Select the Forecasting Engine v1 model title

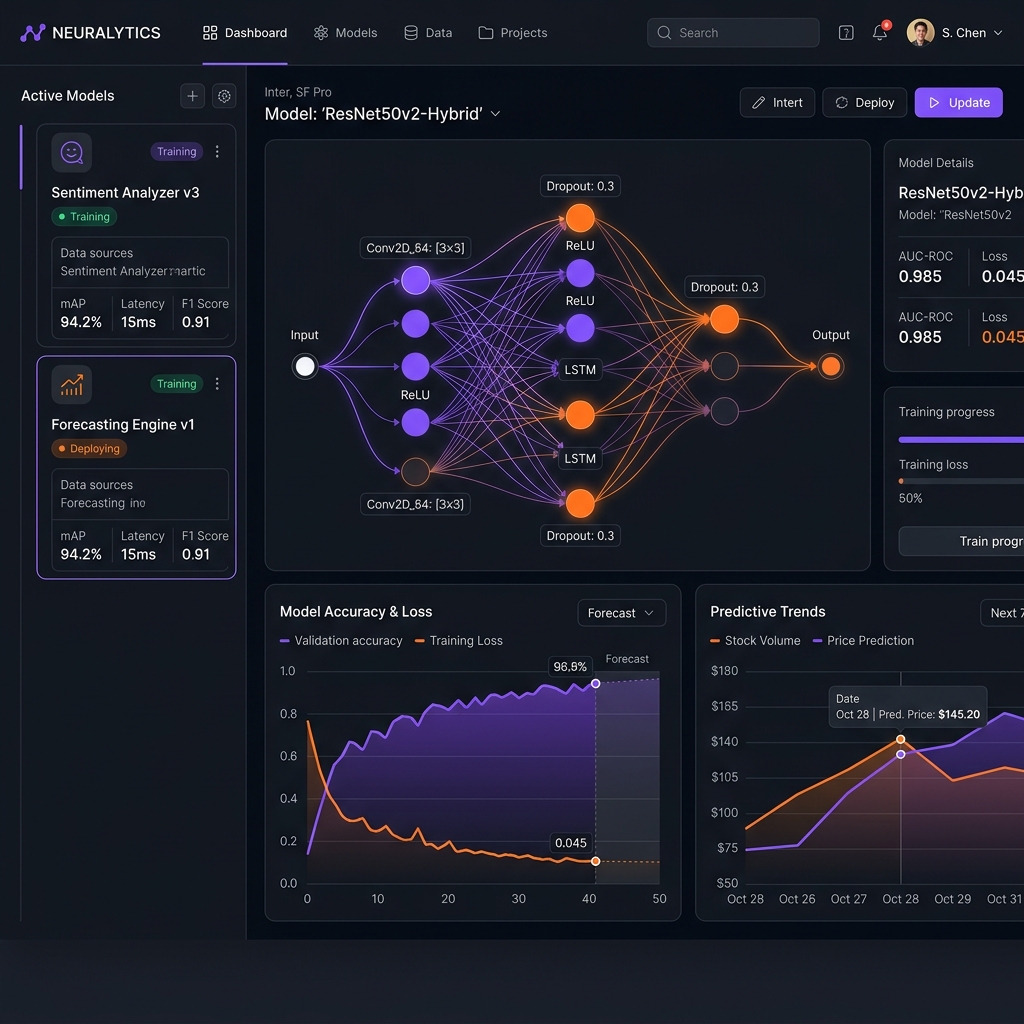point(123,424)
